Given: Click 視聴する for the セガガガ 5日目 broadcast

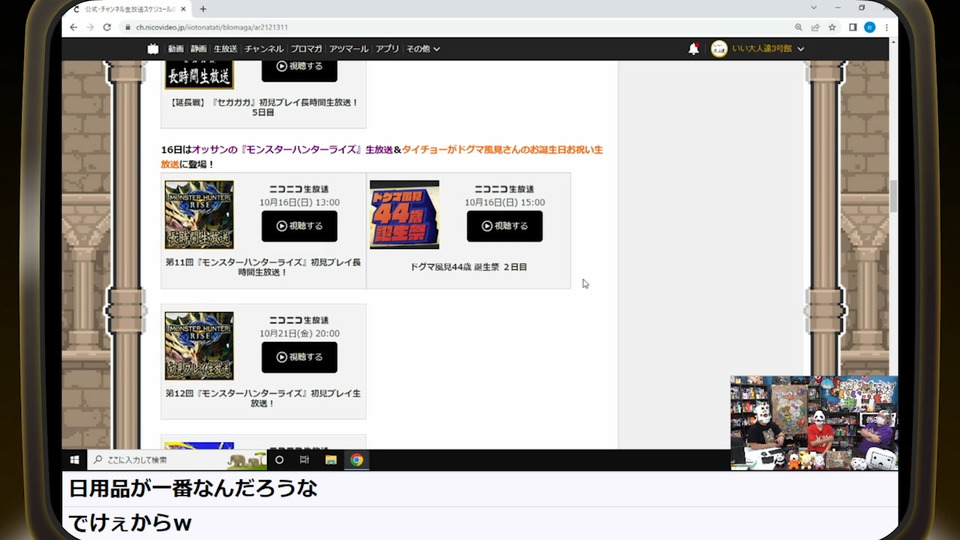Looking at the screenshot, I should coord(299,69).
